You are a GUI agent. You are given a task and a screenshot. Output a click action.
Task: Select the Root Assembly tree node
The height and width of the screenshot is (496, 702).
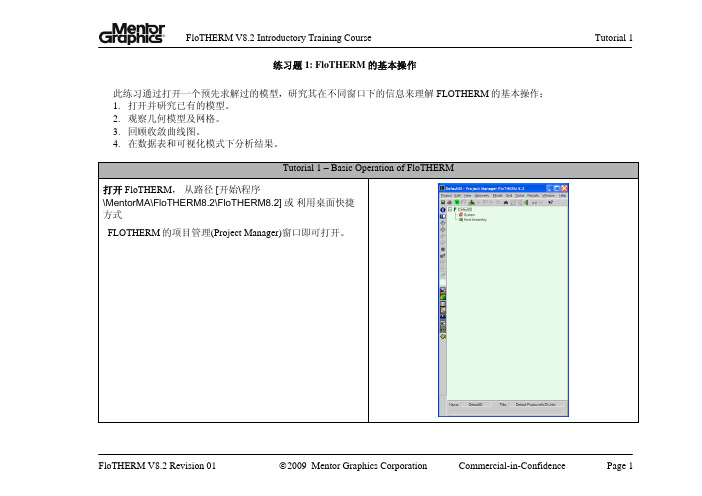(x=475, y=220)
